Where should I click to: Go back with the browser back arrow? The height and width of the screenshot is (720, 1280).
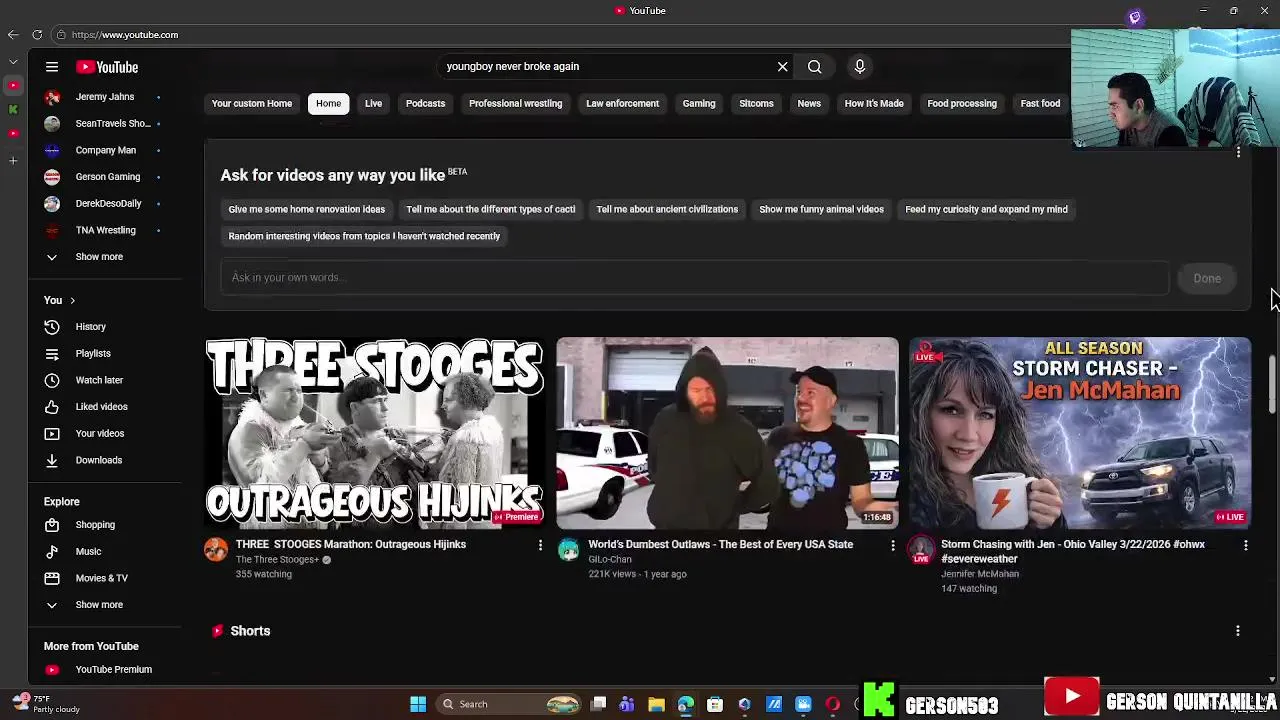coord(13,35)
